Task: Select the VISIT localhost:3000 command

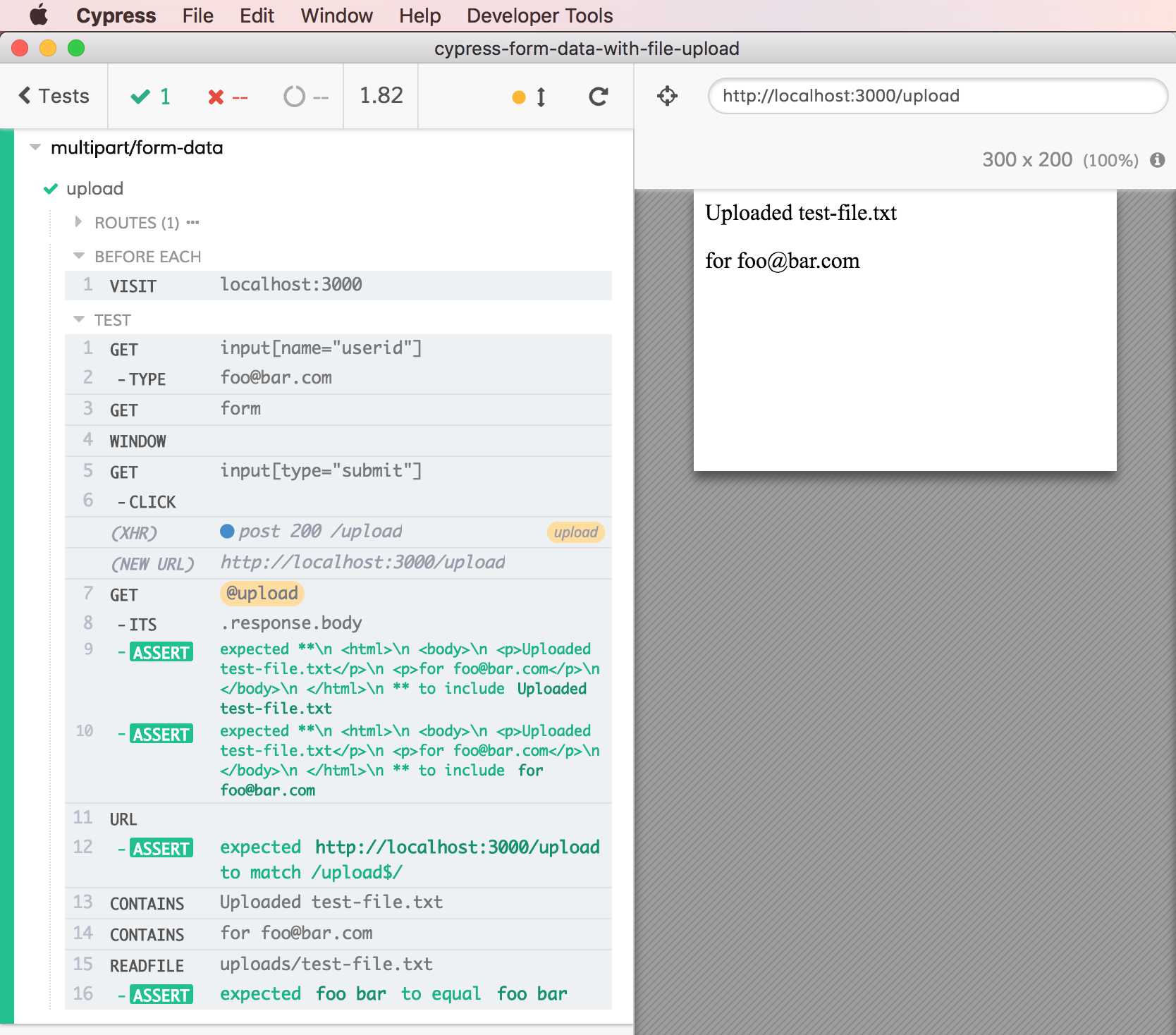Action: [338, 286]
